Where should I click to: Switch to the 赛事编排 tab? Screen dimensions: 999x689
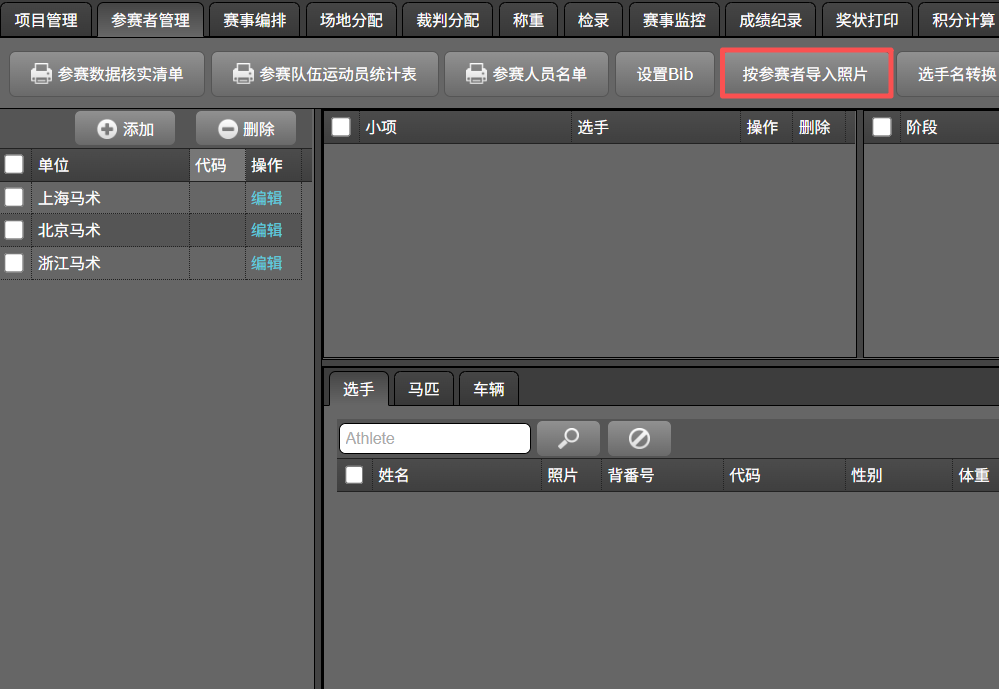coord(254,20)
